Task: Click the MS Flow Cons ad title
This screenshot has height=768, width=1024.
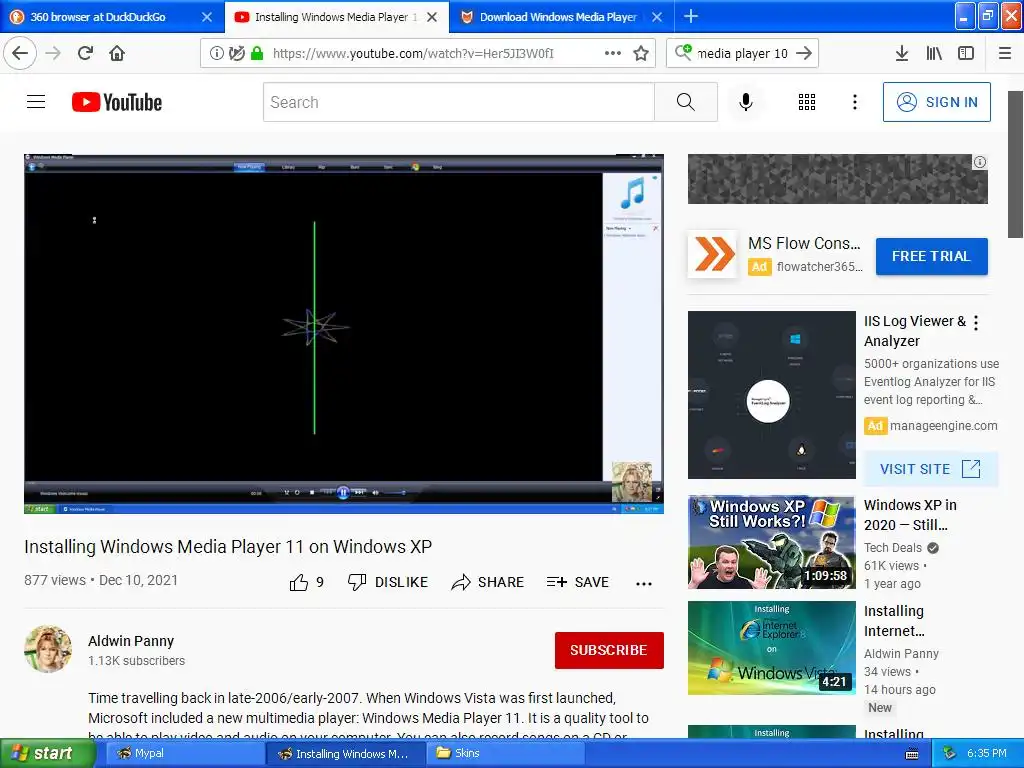Action: pos(804,244)
